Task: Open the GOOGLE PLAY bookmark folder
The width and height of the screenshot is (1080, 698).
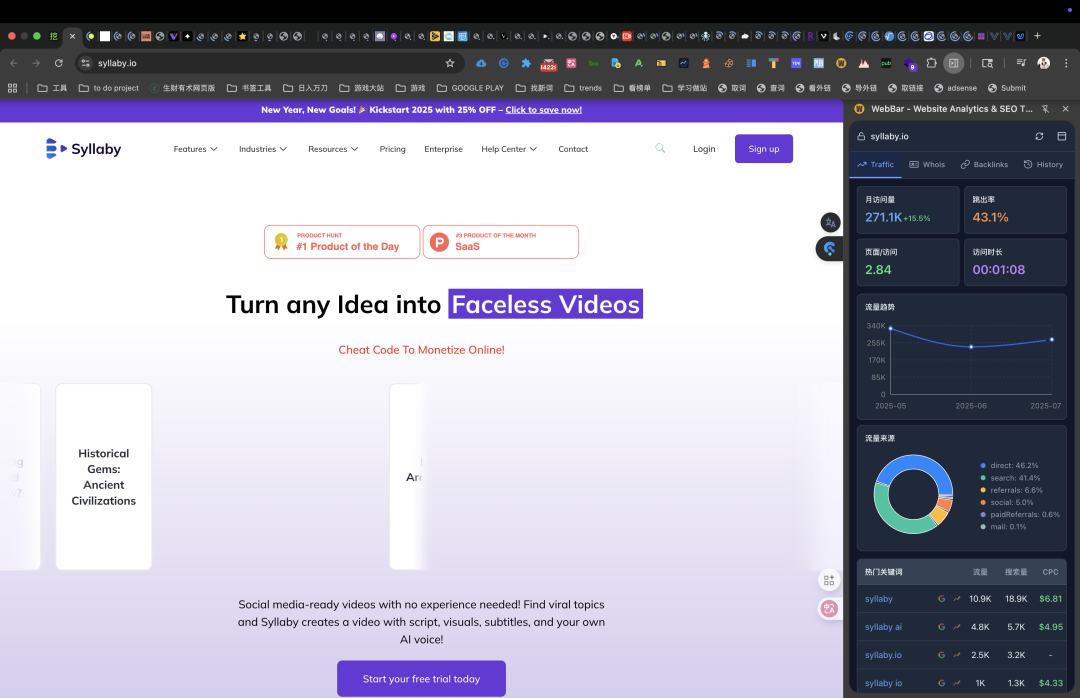Action: click(x=470, y=88)
